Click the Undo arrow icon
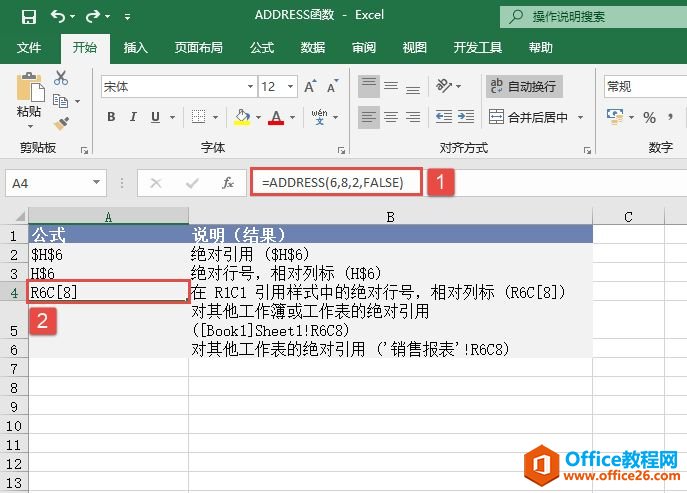This screenshot has height=493, width=687. pos(57,16)
